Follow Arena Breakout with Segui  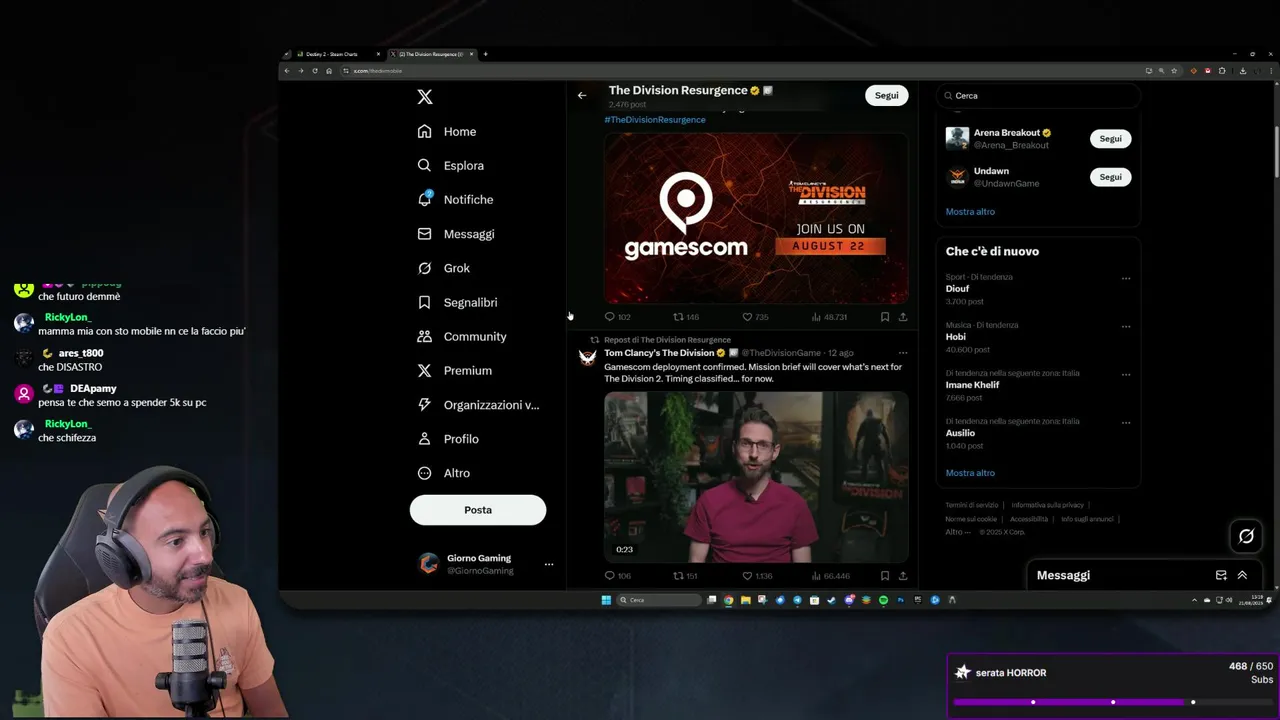pyautogui.click(x=1111, y=139)
